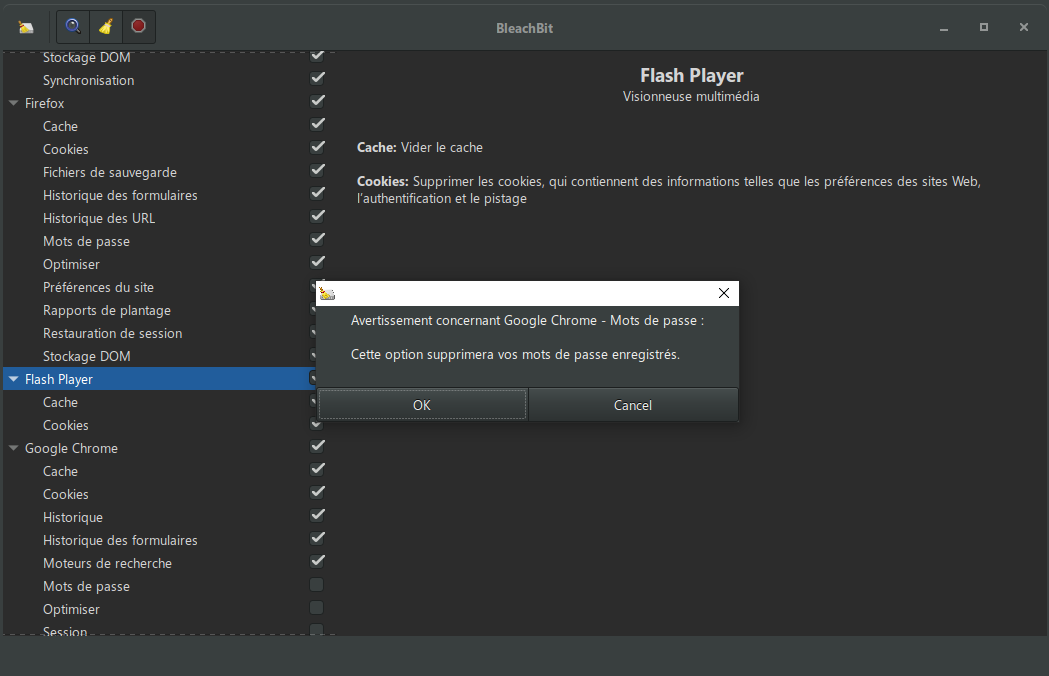Select Historique des formulaires under Firefox
This screenshot has width=1049, height=676.
coord(120,195)
